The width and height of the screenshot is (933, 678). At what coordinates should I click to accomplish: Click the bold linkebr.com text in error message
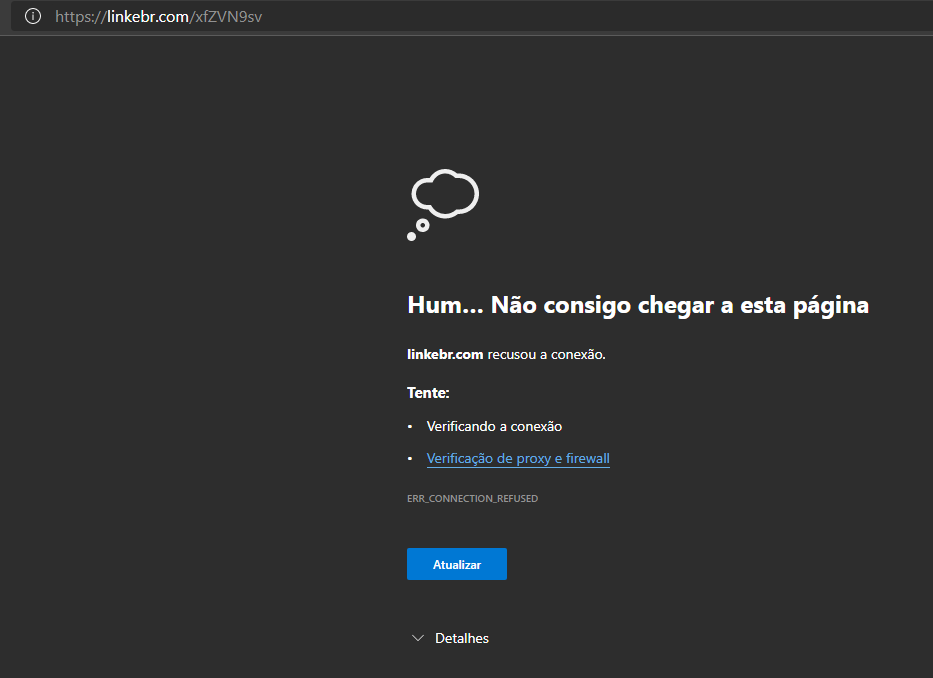pos(445,354)
